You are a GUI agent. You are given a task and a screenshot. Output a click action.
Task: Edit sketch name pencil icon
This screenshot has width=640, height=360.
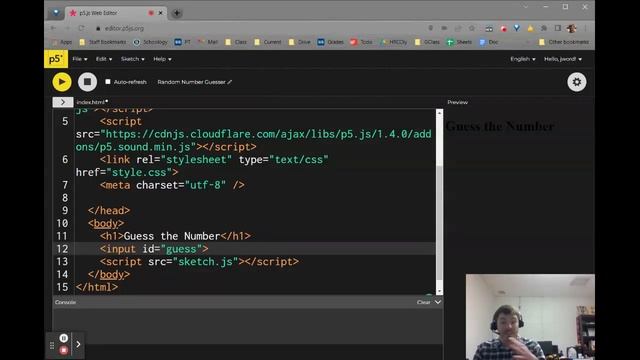coord(230,82)
